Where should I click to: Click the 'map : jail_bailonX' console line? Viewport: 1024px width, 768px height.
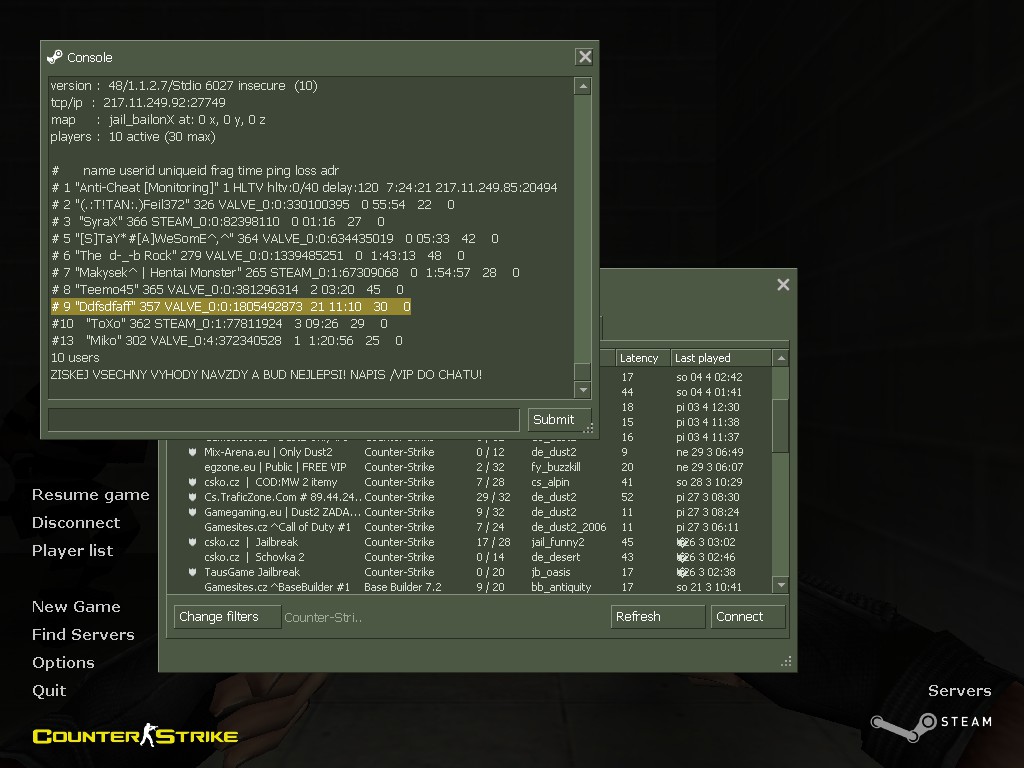(x=158, y=120)
